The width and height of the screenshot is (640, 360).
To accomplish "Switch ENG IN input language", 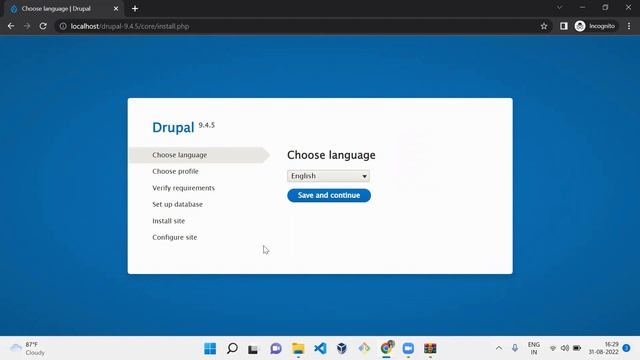I will coord(534,348).
